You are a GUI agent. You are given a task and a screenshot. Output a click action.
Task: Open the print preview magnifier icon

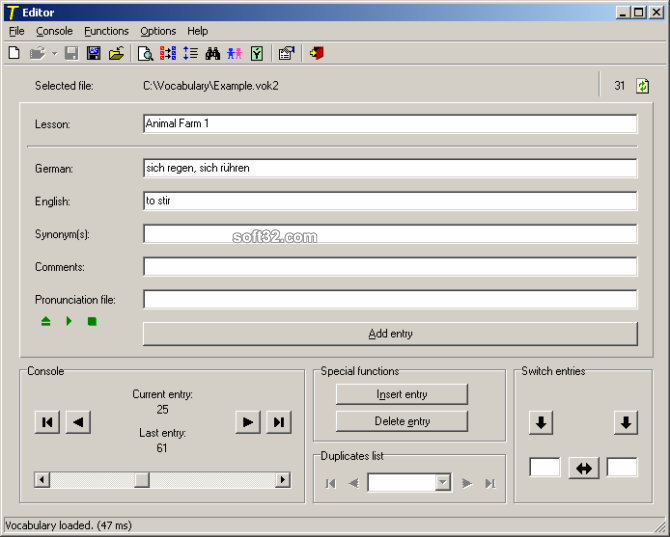pos(145,53)
